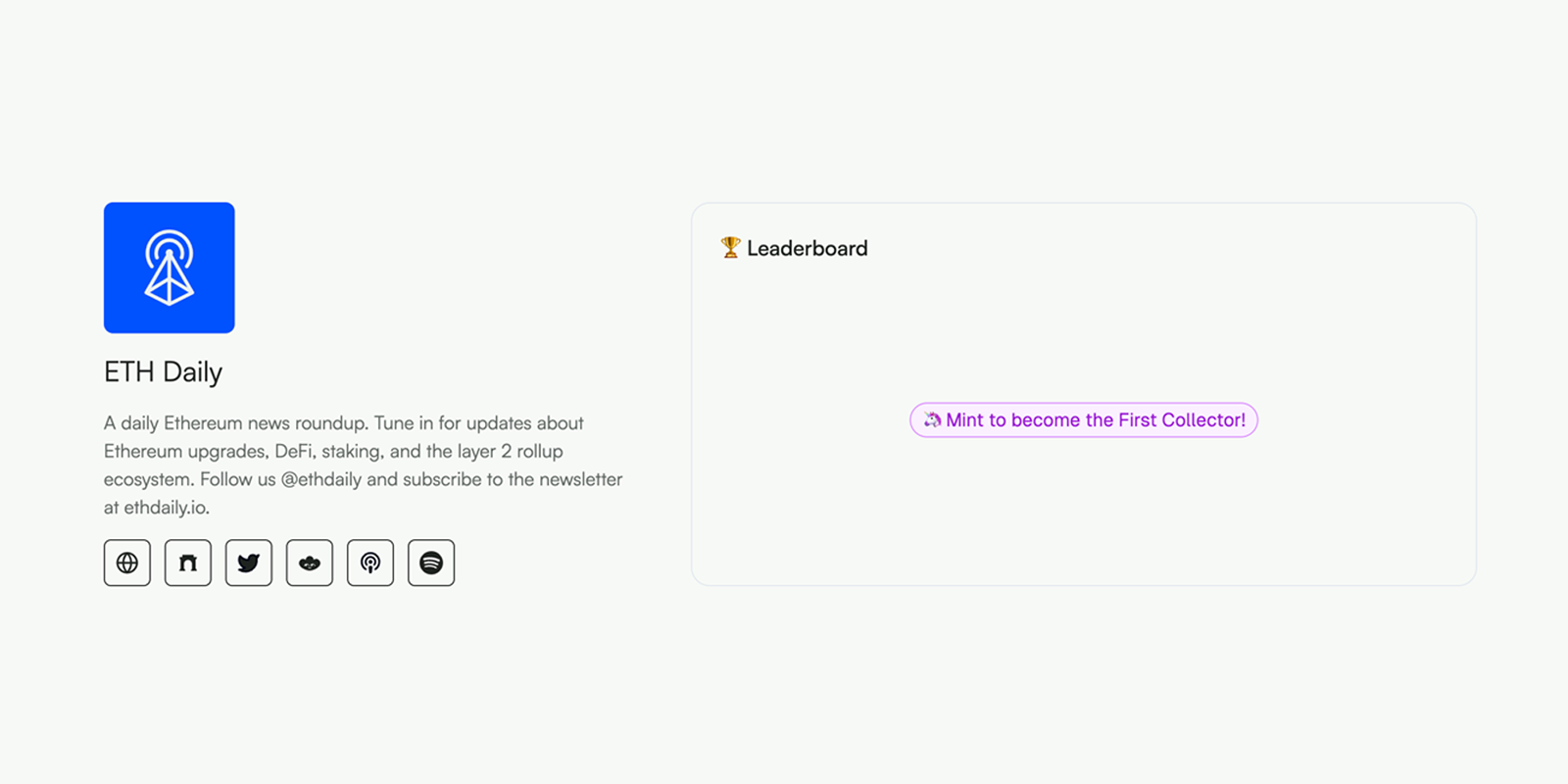
Task: Open the Apple Podcasts icon link
Action: point(370,563)
